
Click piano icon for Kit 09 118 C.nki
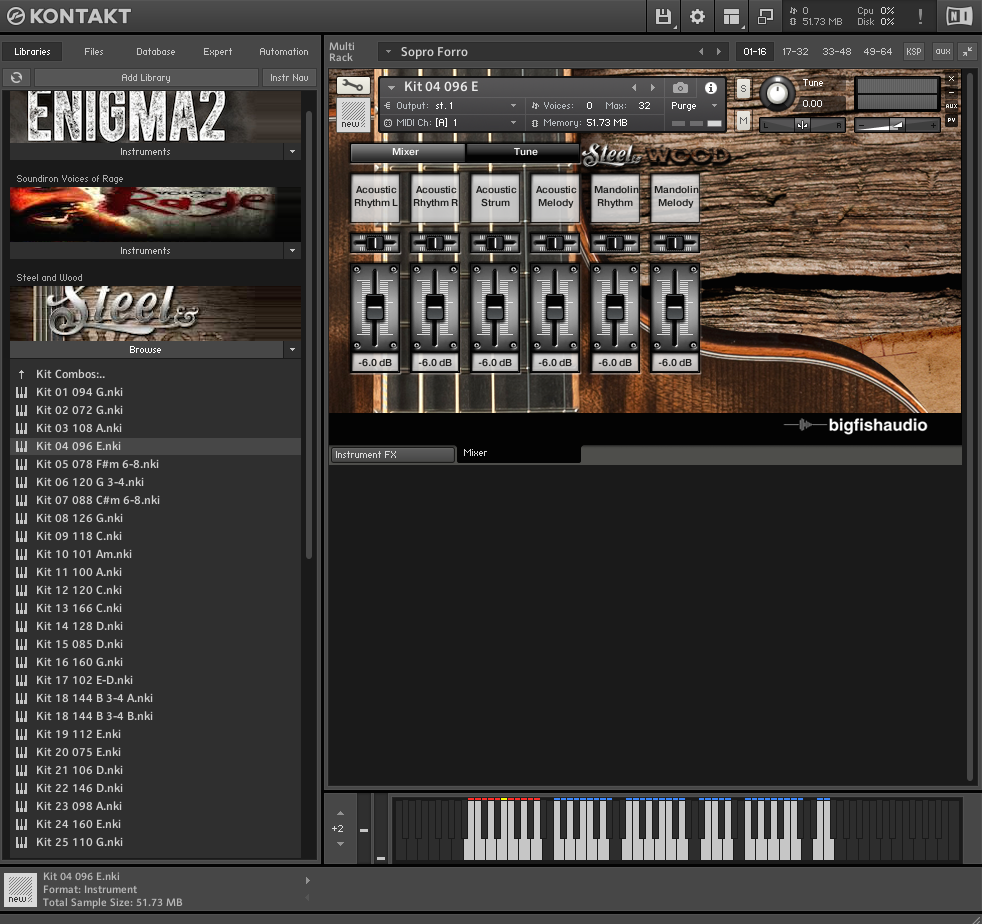[x=21, y=536]
